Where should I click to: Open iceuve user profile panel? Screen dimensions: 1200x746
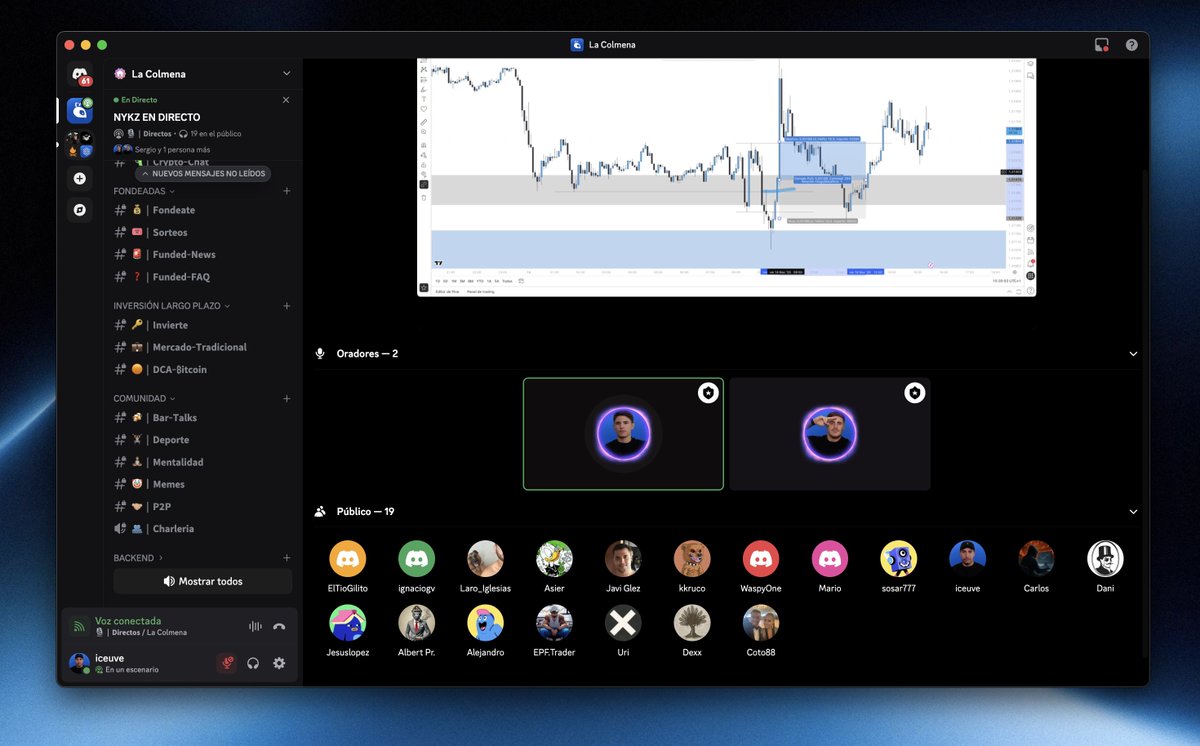(x=135, y=663)
